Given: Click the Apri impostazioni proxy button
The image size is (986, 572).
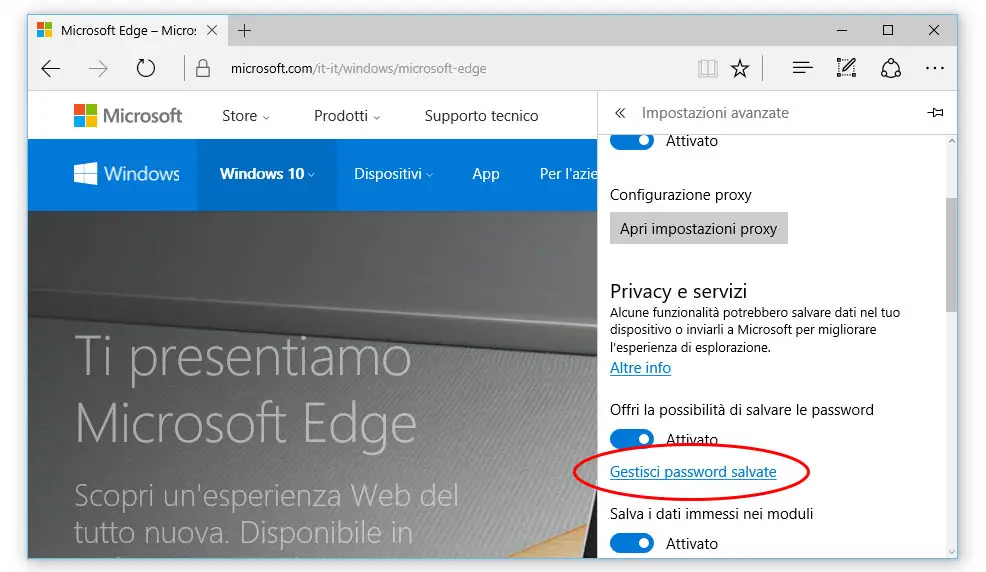Looking at the screenshot, I should [x=698, y=229].
